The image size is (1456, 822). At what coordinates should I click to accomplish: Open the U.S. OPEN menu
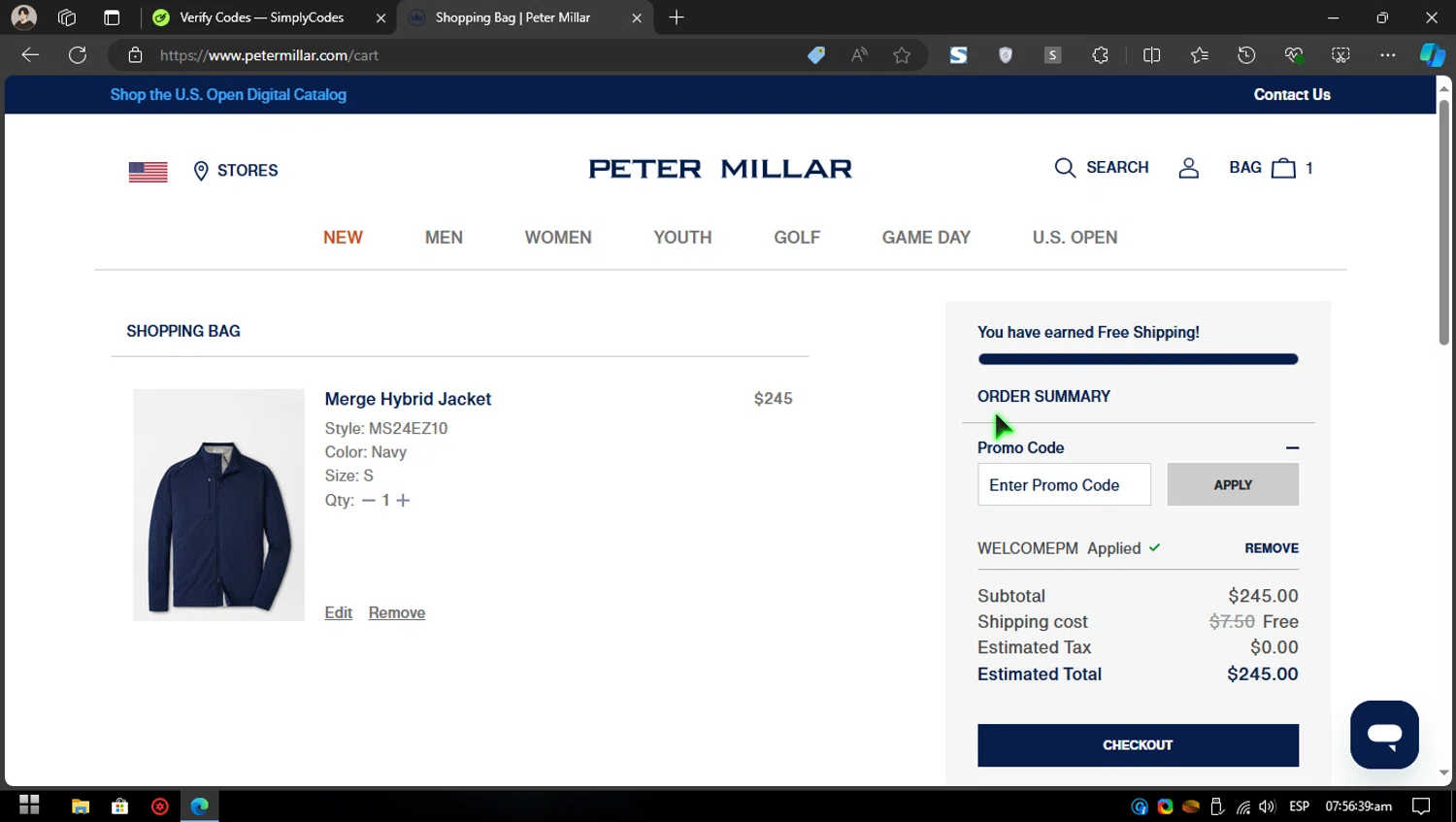pos(1075,238)
